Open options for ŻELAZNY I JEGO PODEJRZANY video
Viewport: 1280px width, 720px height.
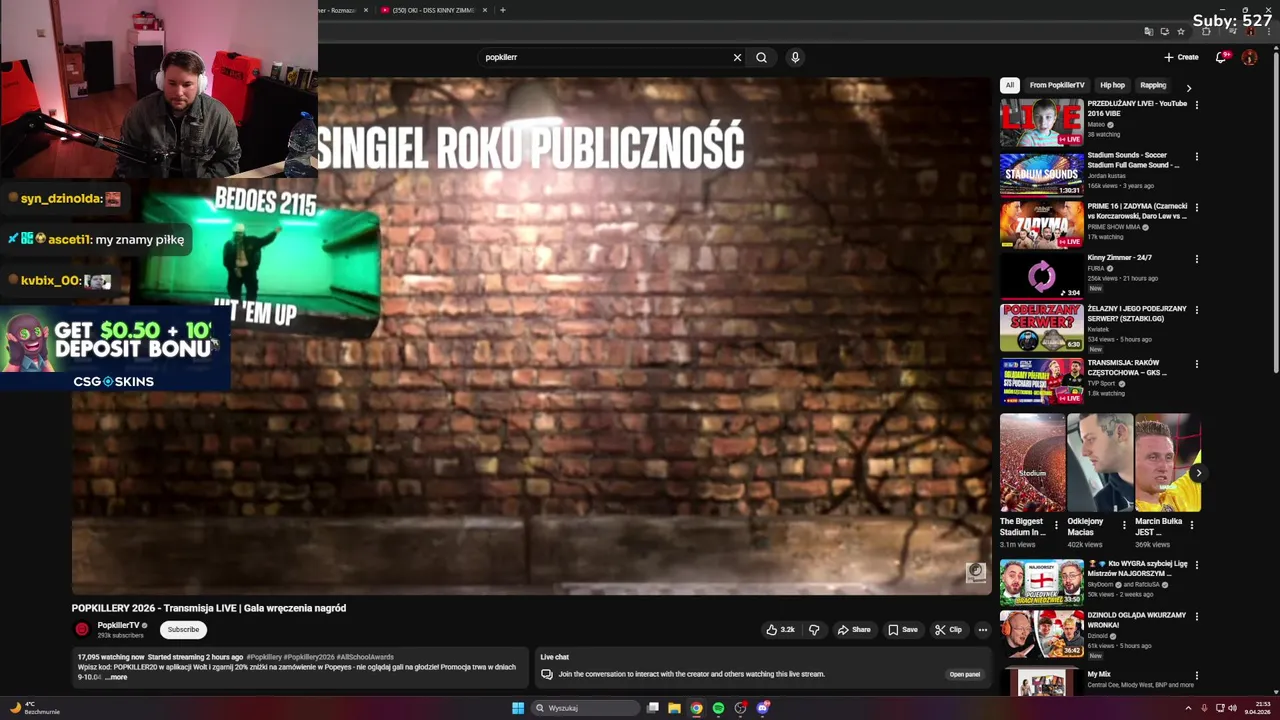pyautogui.click(x=1196, y=310)
